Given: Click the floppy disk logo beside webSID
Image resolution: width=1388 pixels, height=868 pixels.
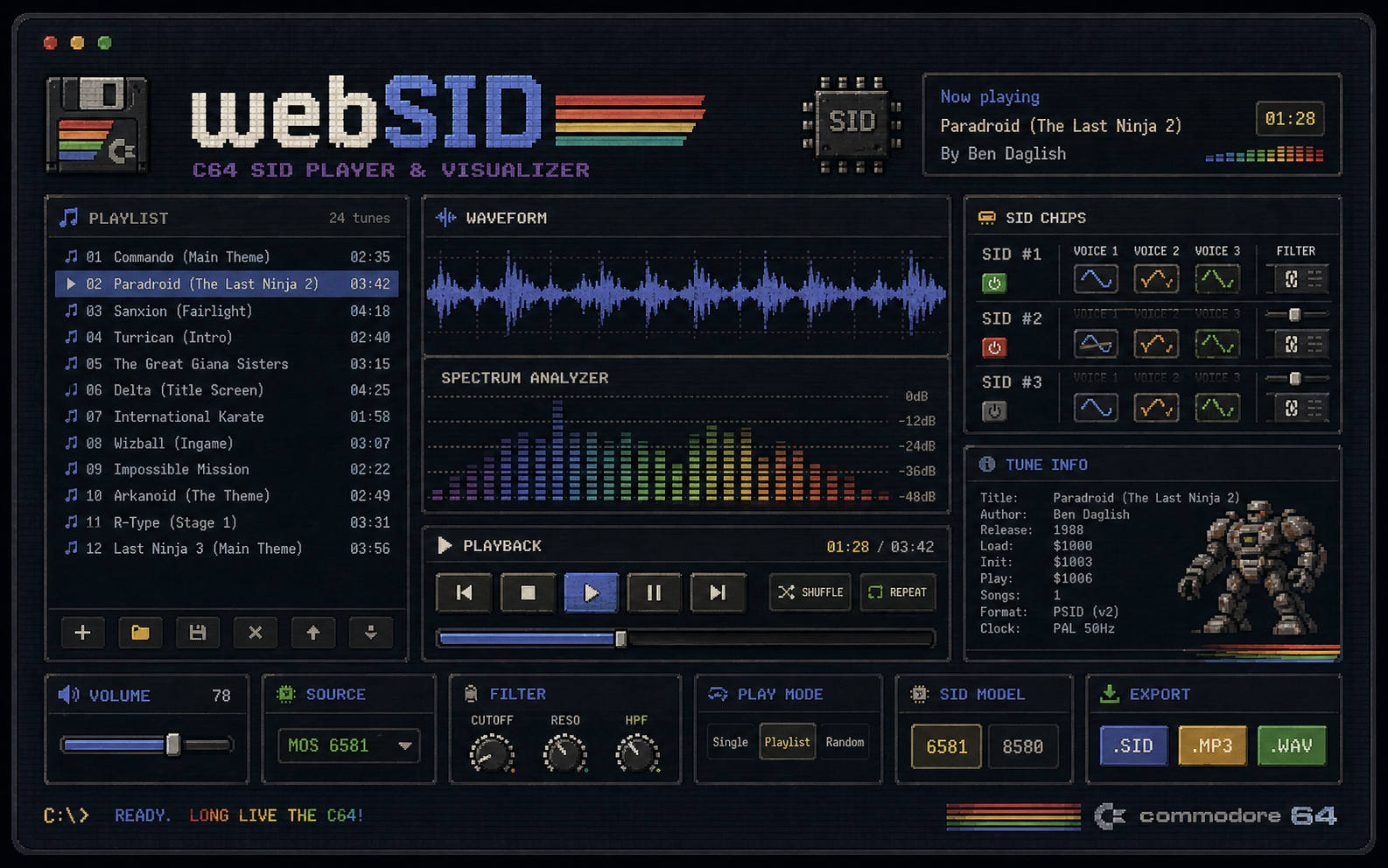Looking at the screenshot, I should point(97,125).
